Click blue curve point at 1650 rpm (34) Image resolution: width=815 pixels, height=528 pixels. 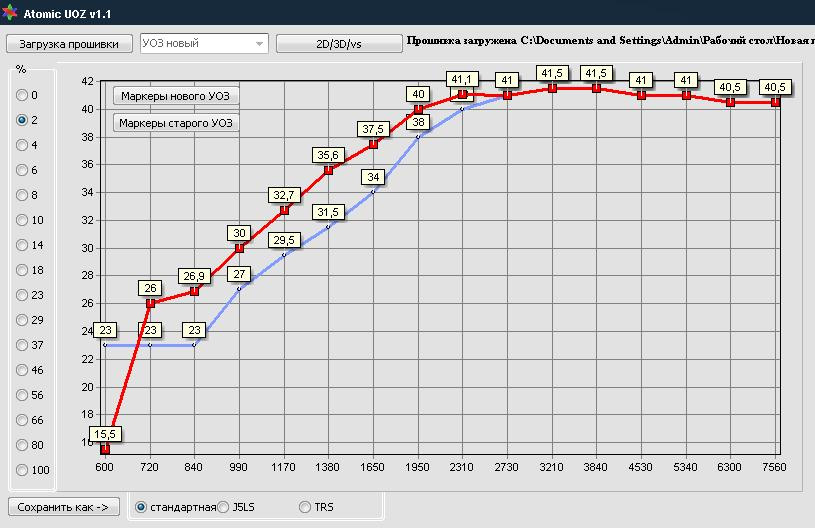click(373, 192)
